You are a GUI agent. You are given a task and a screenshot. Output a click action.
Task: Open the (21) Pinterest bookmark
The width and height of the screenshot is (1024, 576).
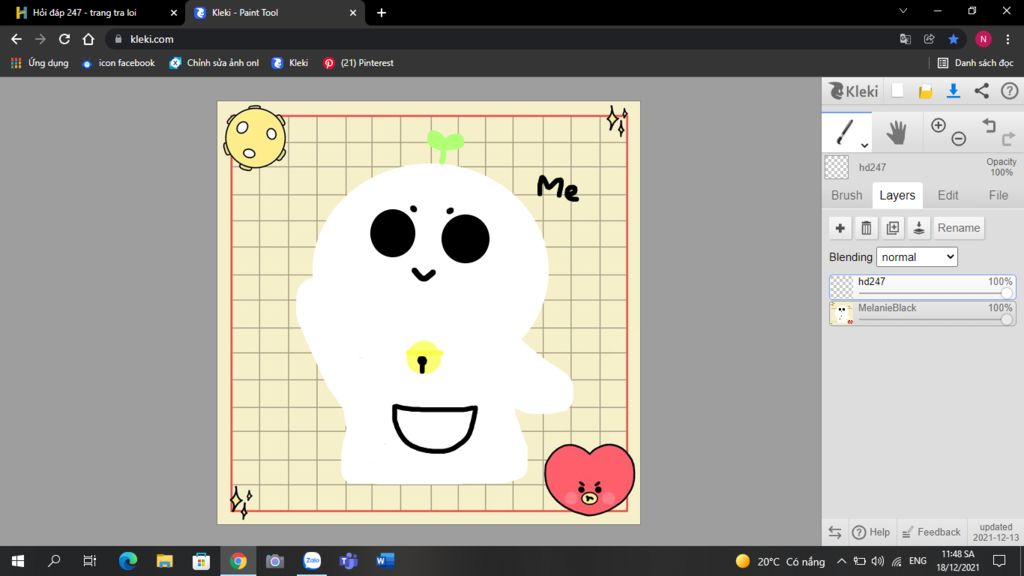[358, 63]
